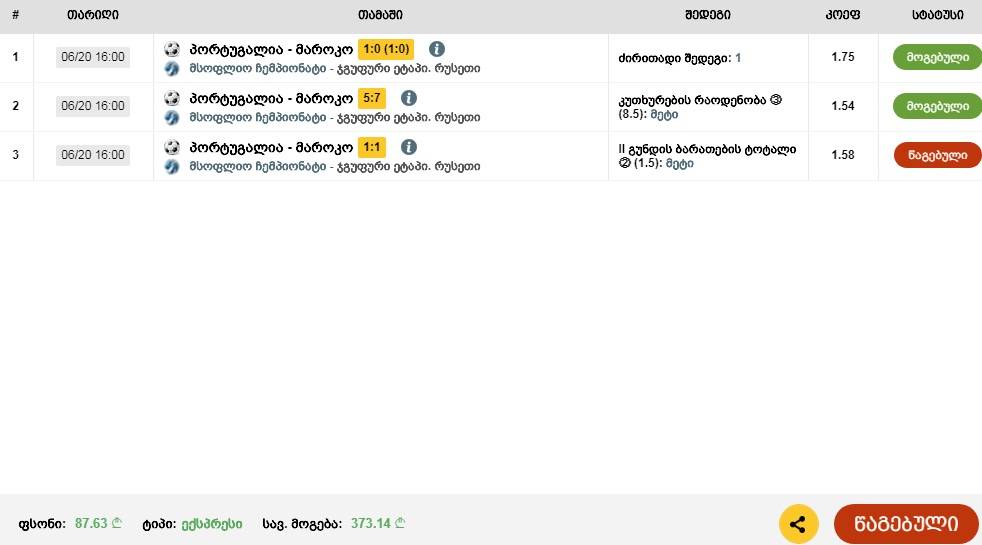The image size is (982, 545).
Task: Click პორტუგალია - მაროკო match title in row 1
Action: pos(271,49)
